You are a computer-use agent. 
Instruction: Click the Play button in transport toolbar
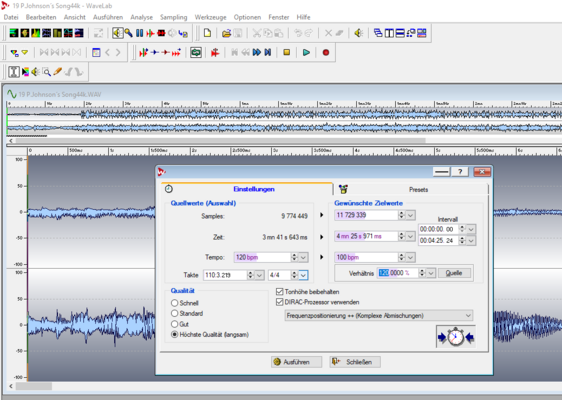tap(306, 53)
